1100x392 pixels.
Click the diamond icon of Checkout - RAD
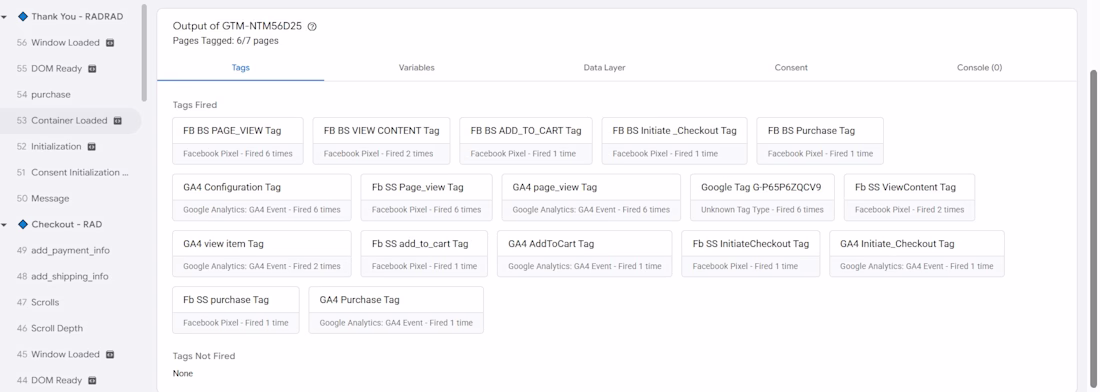click(22, 224)
